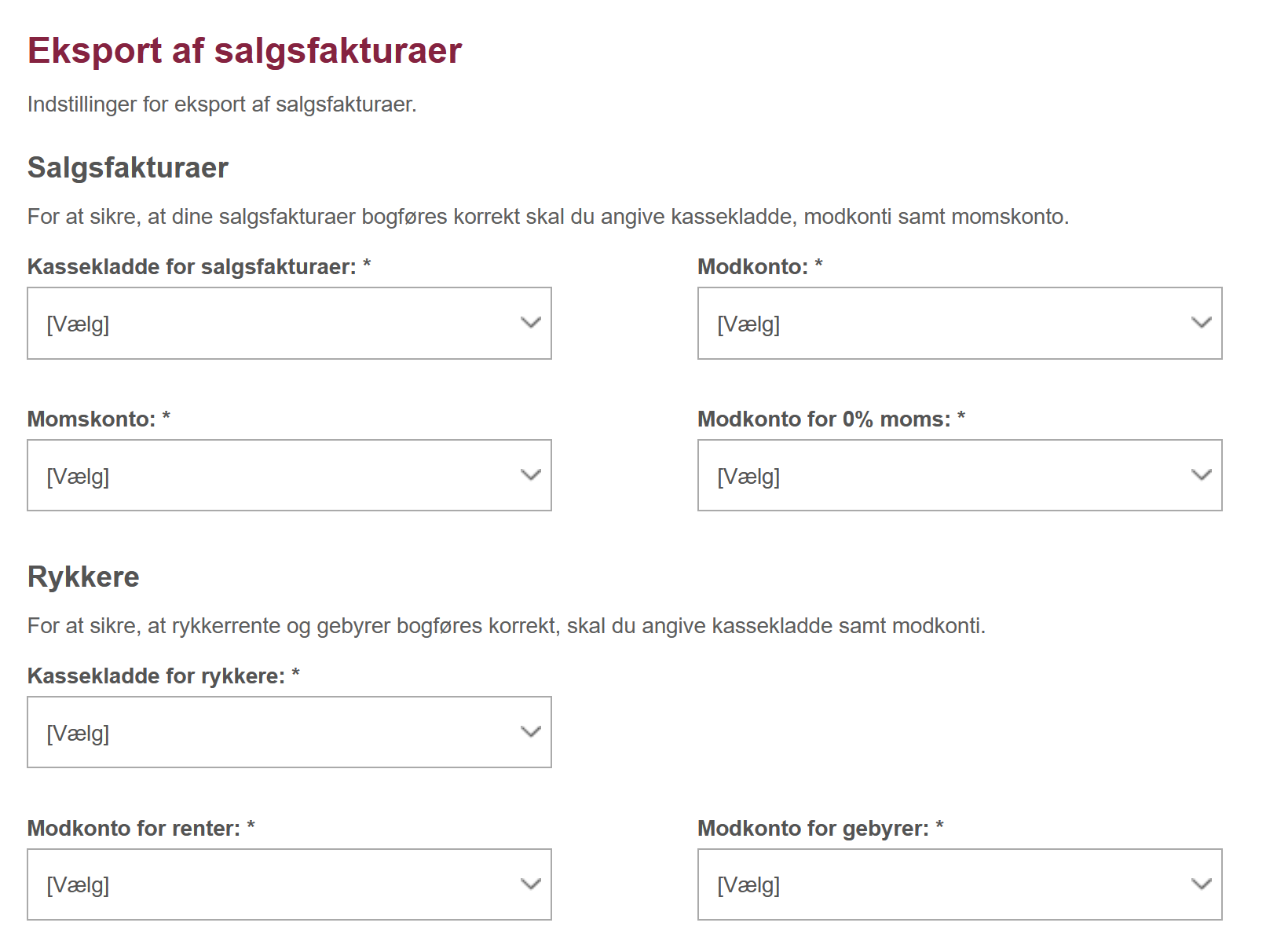1266x952 pixels.
Task: Click chevron arrow in Modkonto for 0% moms
Action: 1202,475
